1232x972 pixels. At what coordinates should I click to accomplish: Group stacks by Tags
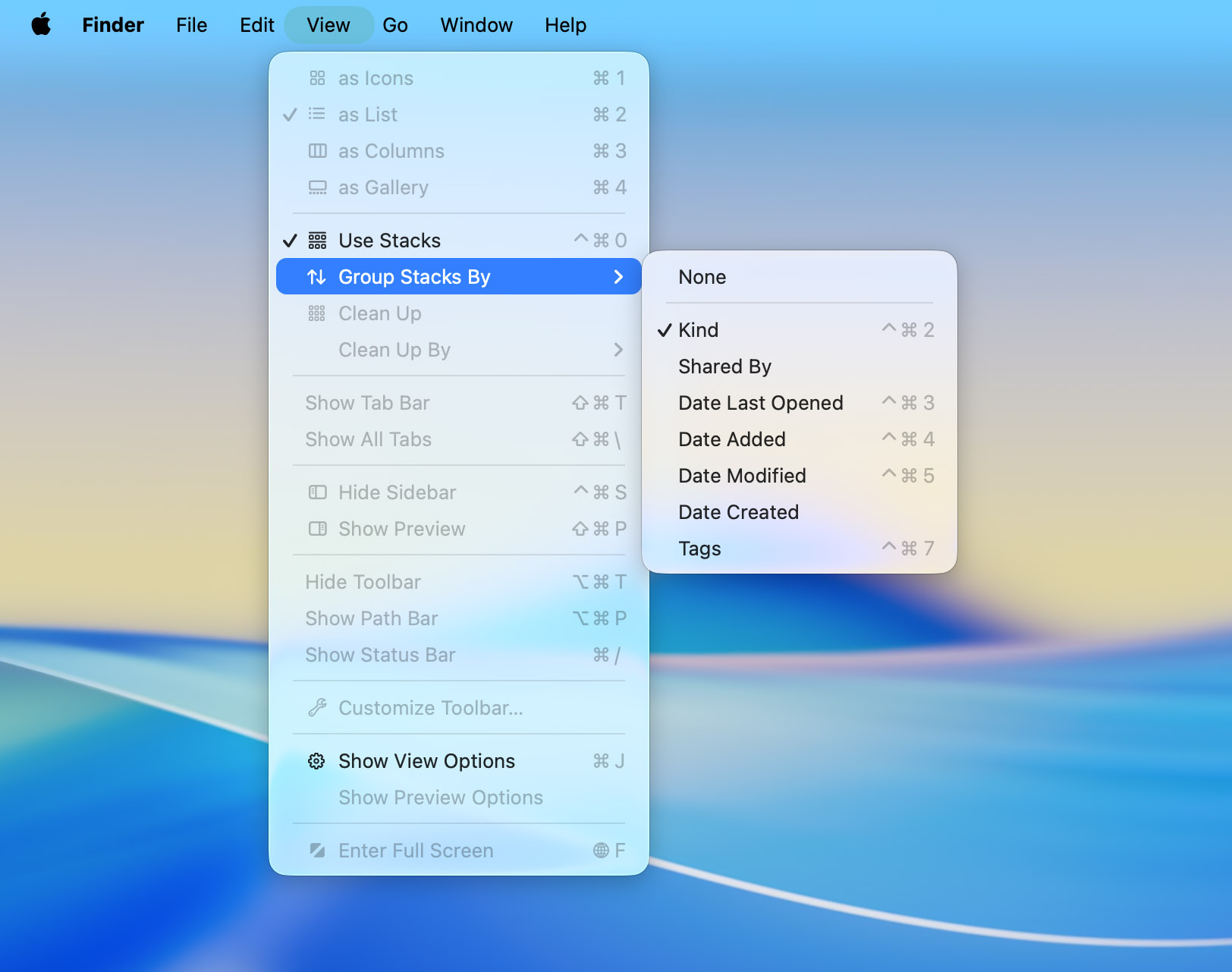[x=699, y=549]
